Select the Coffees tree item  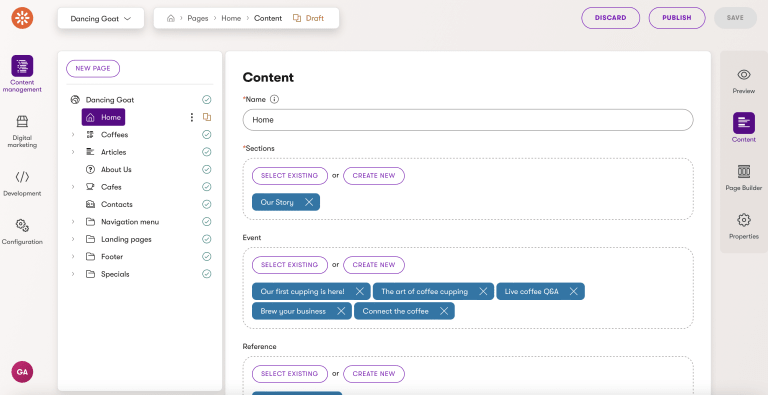pos(114,135)
